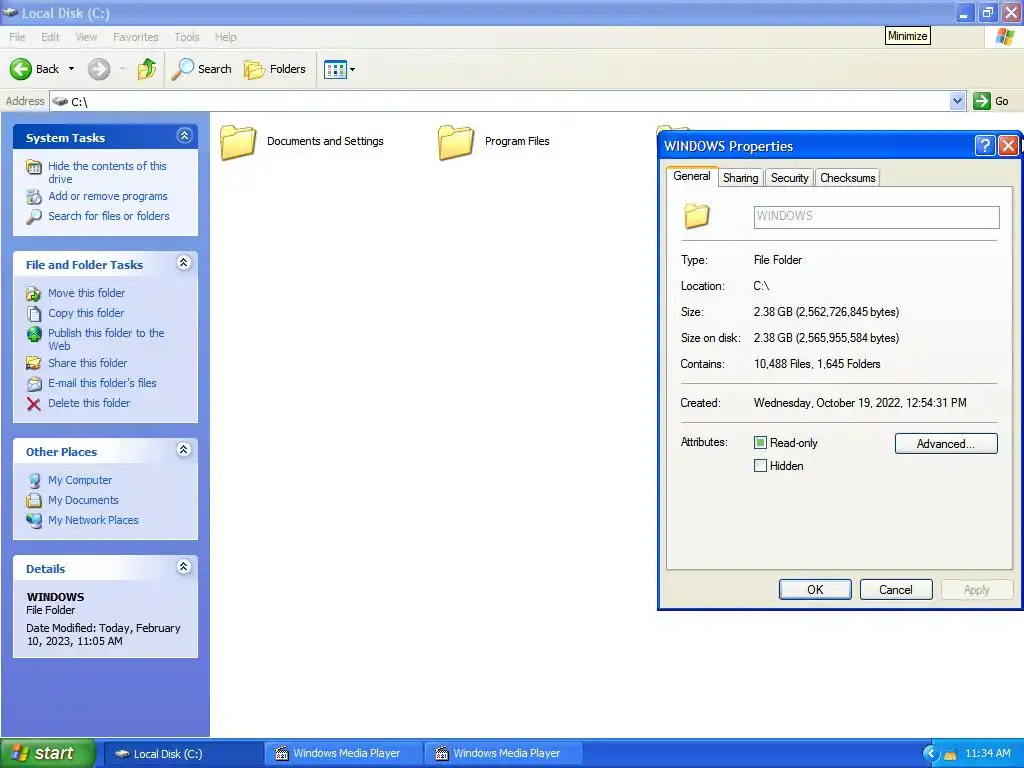Click the start button

pyautogui.click(x=47, y=754)
